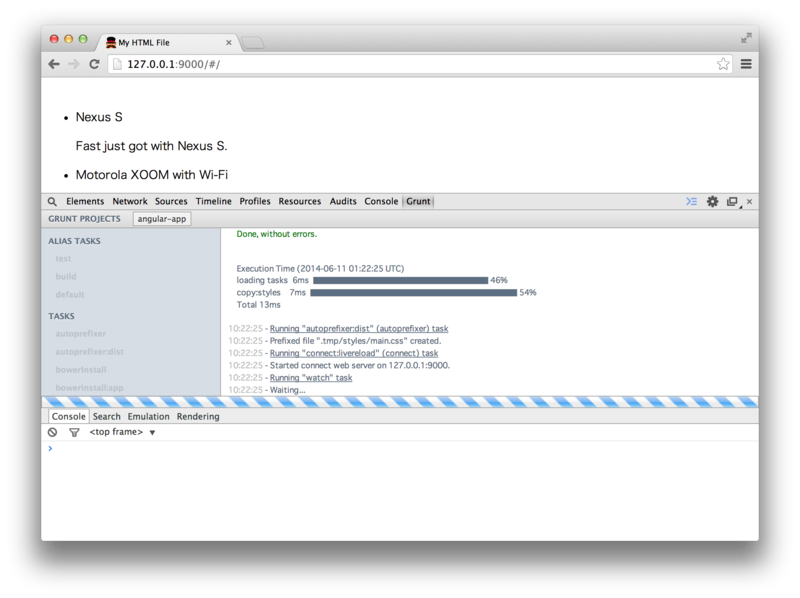Run the bowerInstall task
Viewport: 800px width, 598px height.
click(x=81, y=370)
